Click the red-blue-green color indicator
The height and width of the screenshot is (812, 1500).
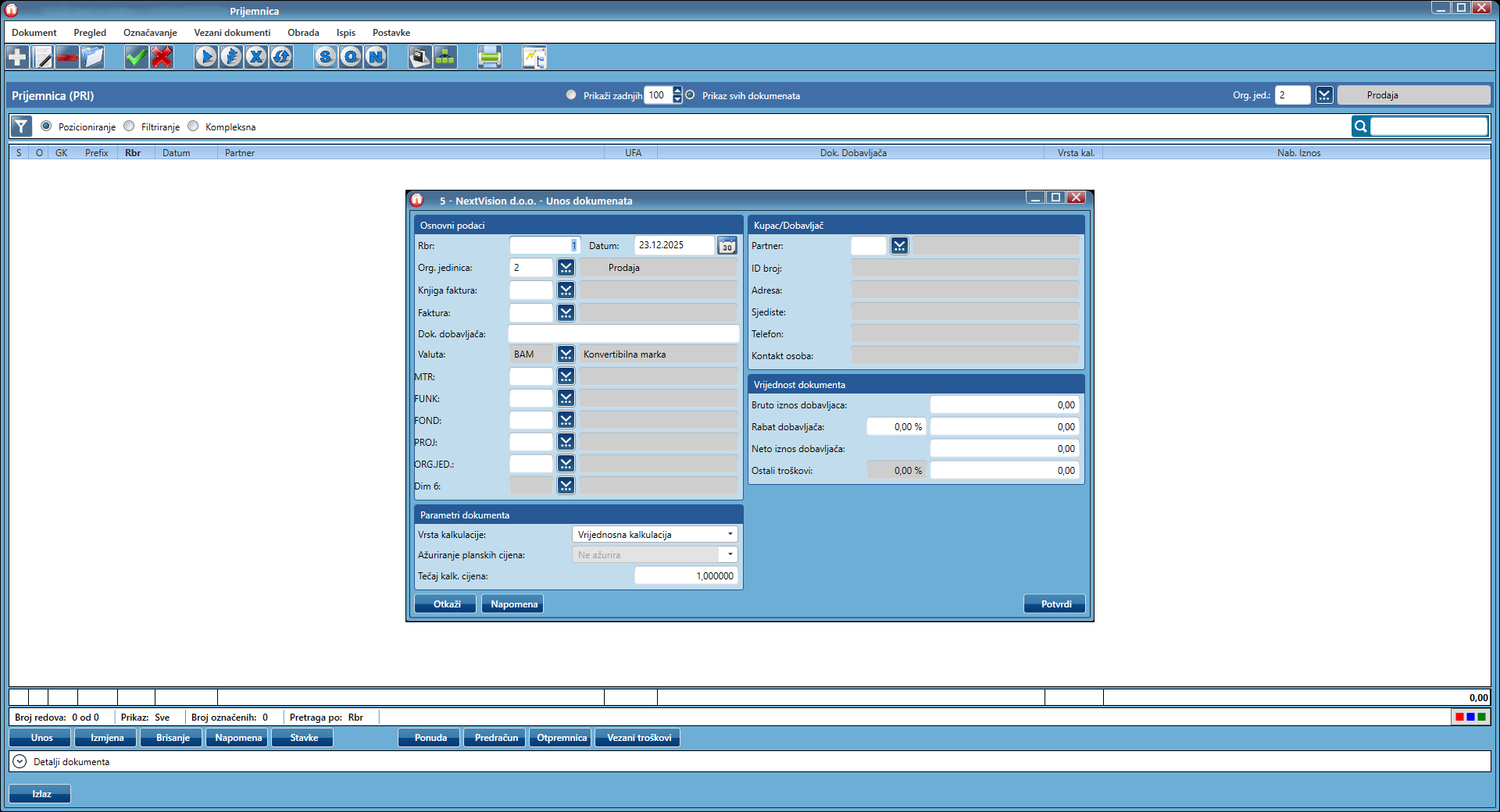[x=1470, y=717]
